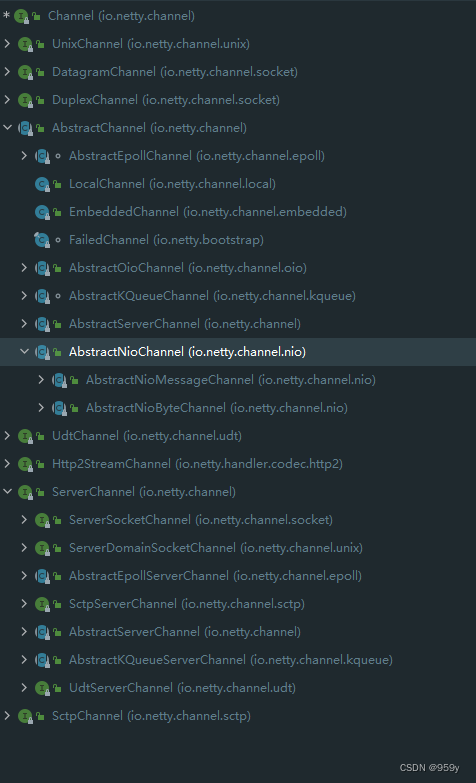
Task: Select Channel (io.netty.channel) root row
Action: 238,16
